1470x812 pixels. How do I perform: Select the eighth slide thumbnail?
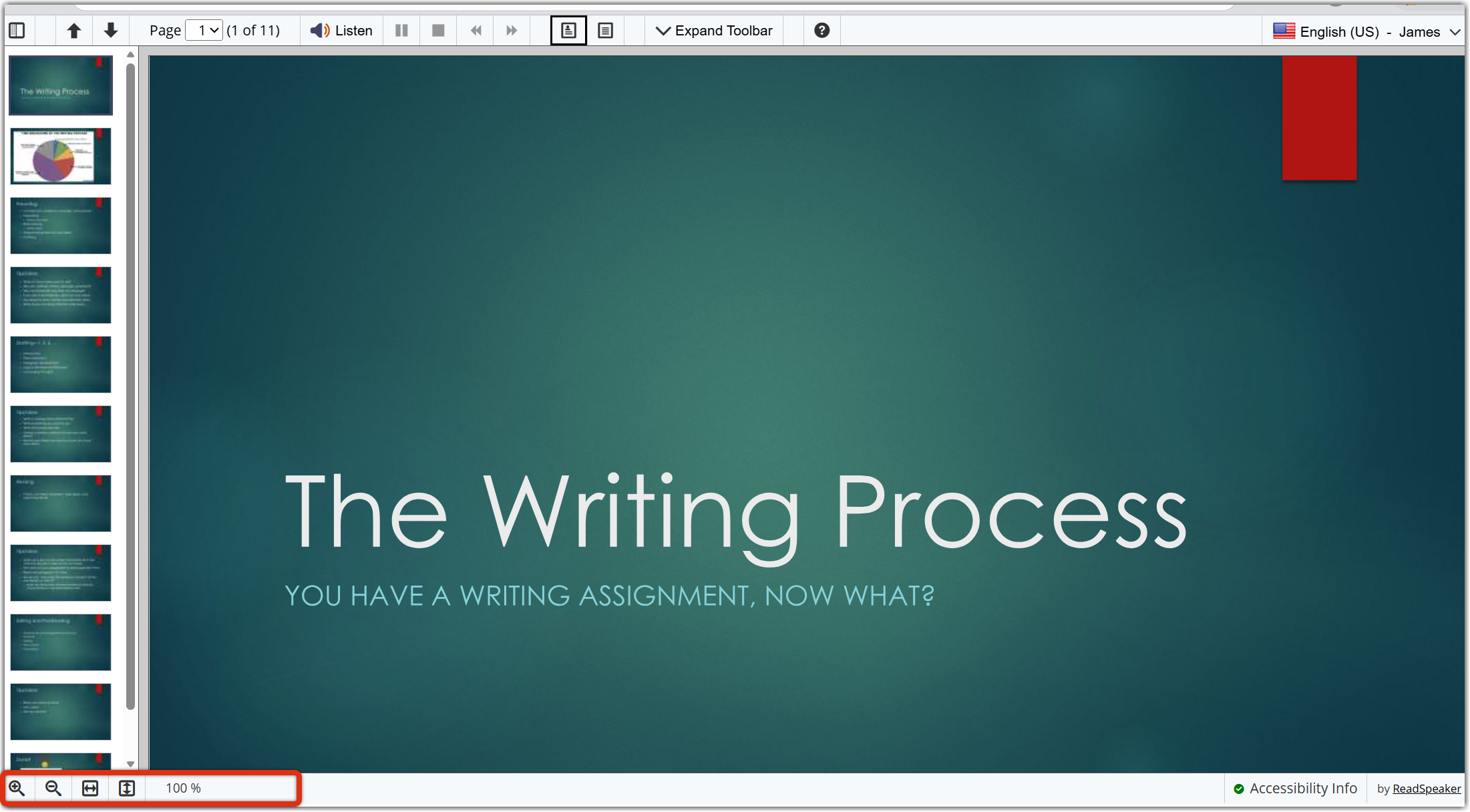coord(61,573)
